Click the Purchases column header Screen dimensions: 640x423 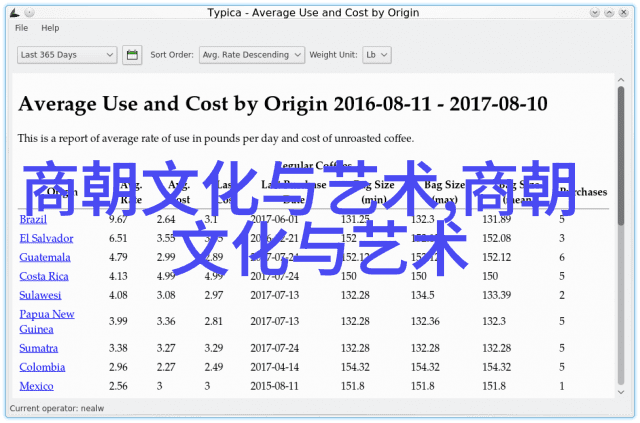(x=583, y=192)
